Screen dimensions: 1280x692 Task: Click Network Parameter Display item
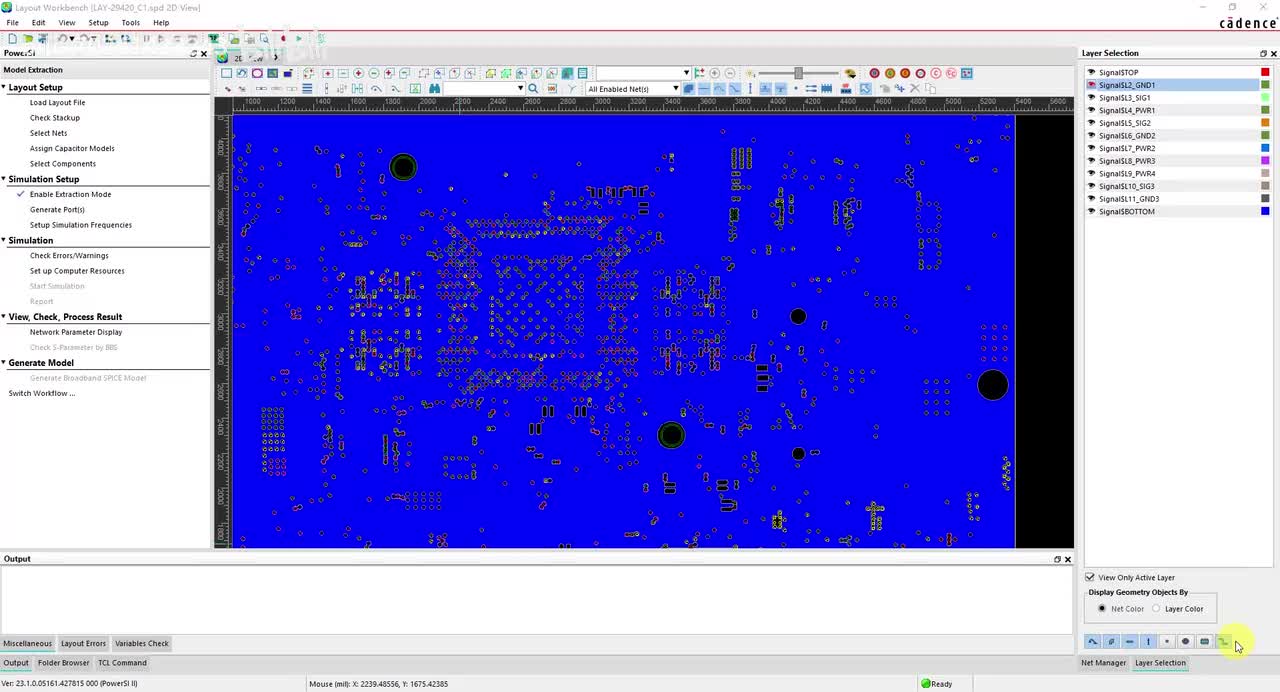pyautogui.click(x=76, y=332)
